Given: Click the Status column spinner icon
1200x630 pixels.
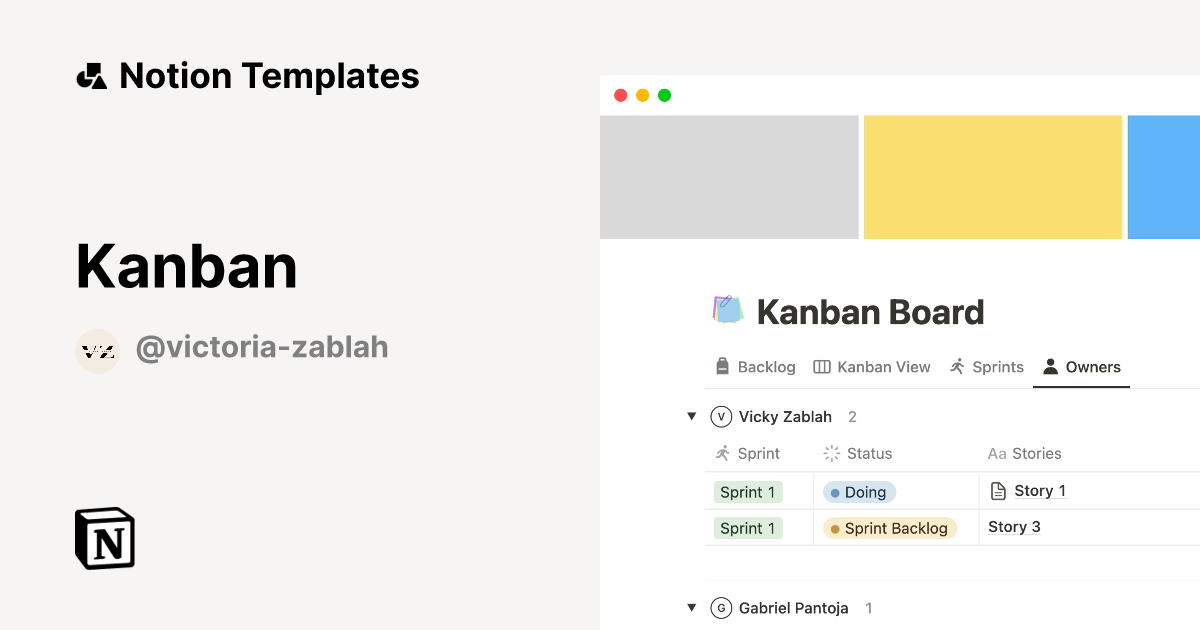Looking at the screenshot, I should point(831,454).
